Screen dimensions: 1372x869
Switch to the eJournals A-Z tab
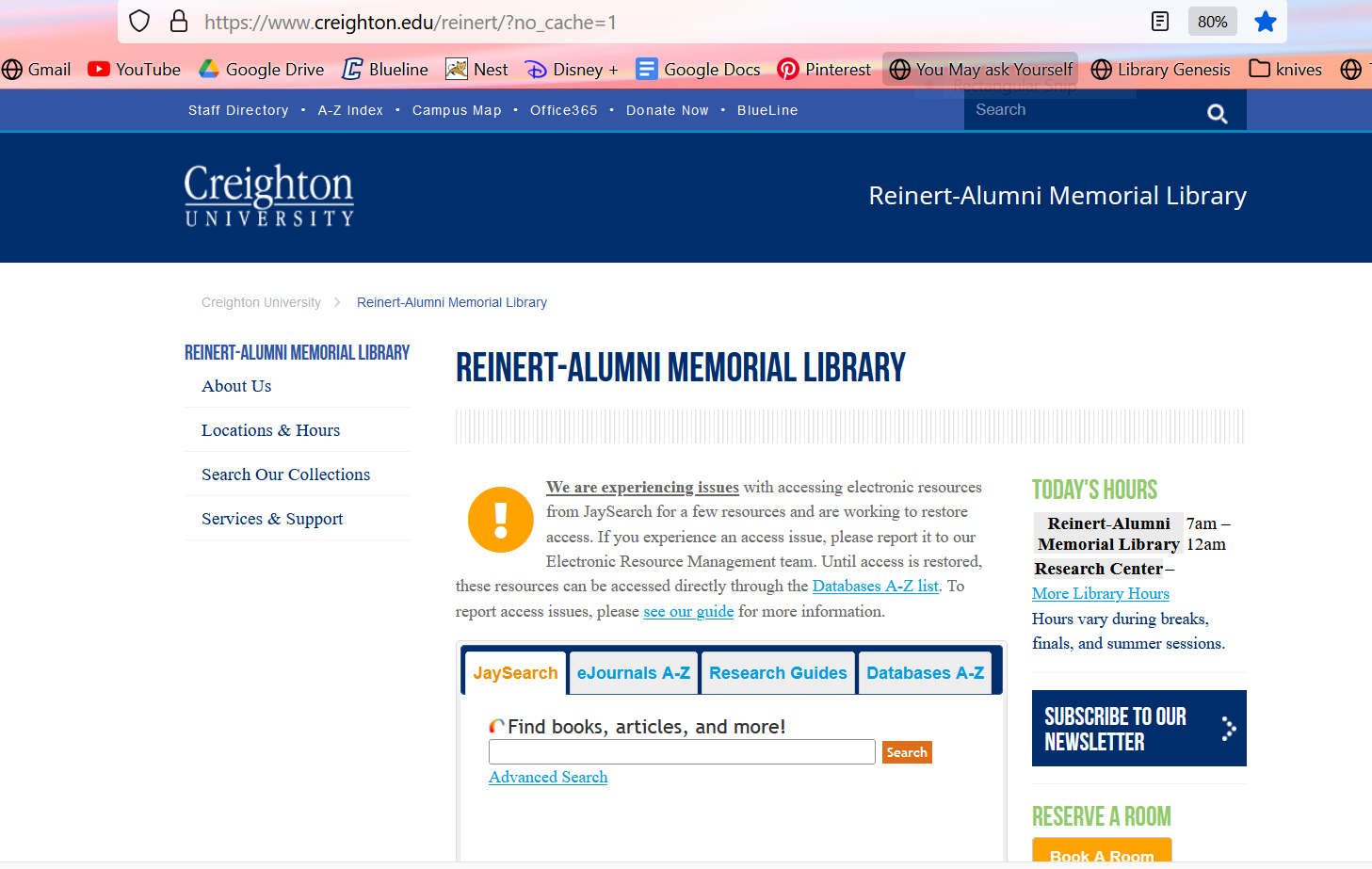point(634,673)
